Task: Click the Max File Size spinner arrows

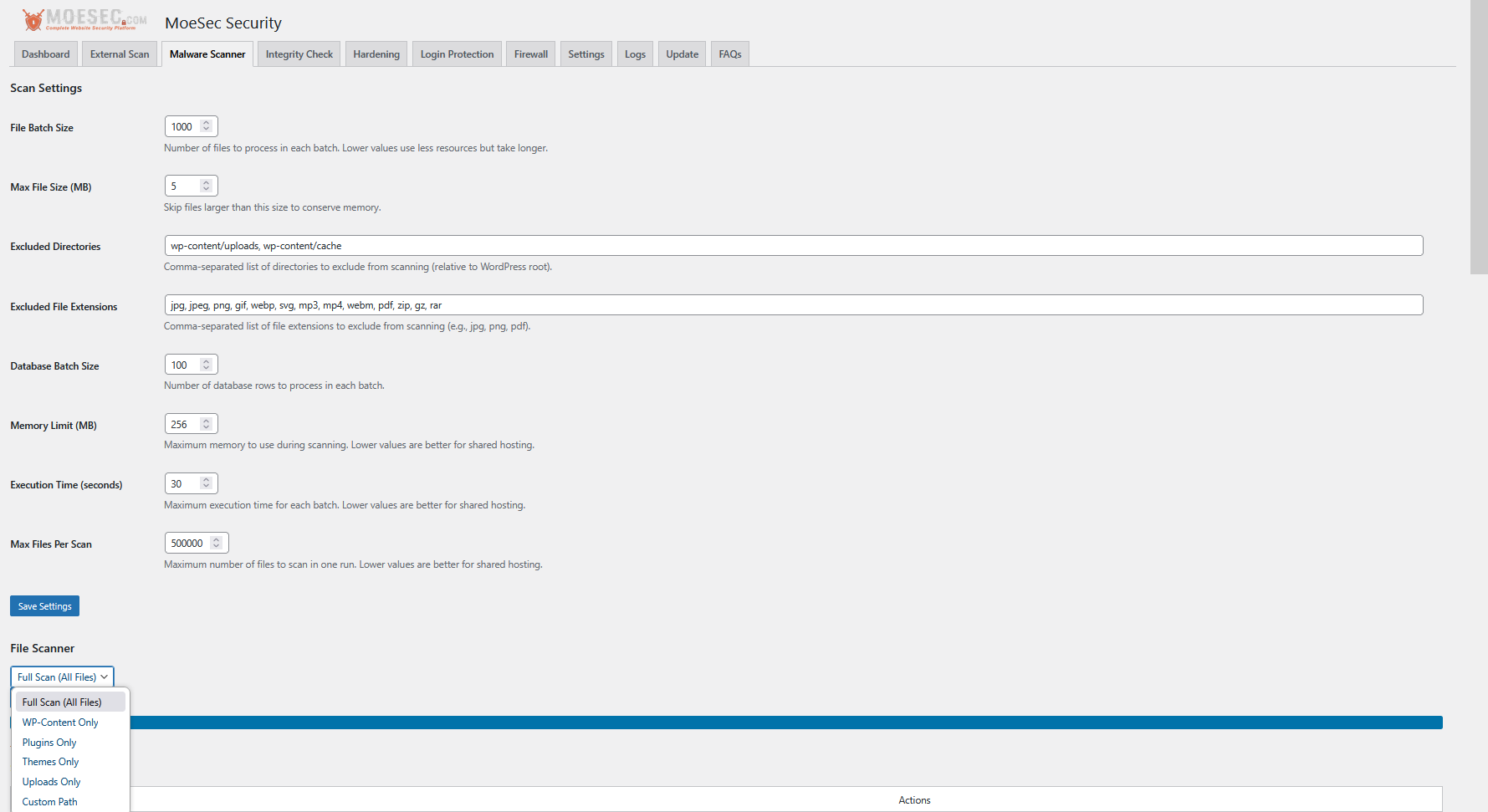Action: (207, 186)
